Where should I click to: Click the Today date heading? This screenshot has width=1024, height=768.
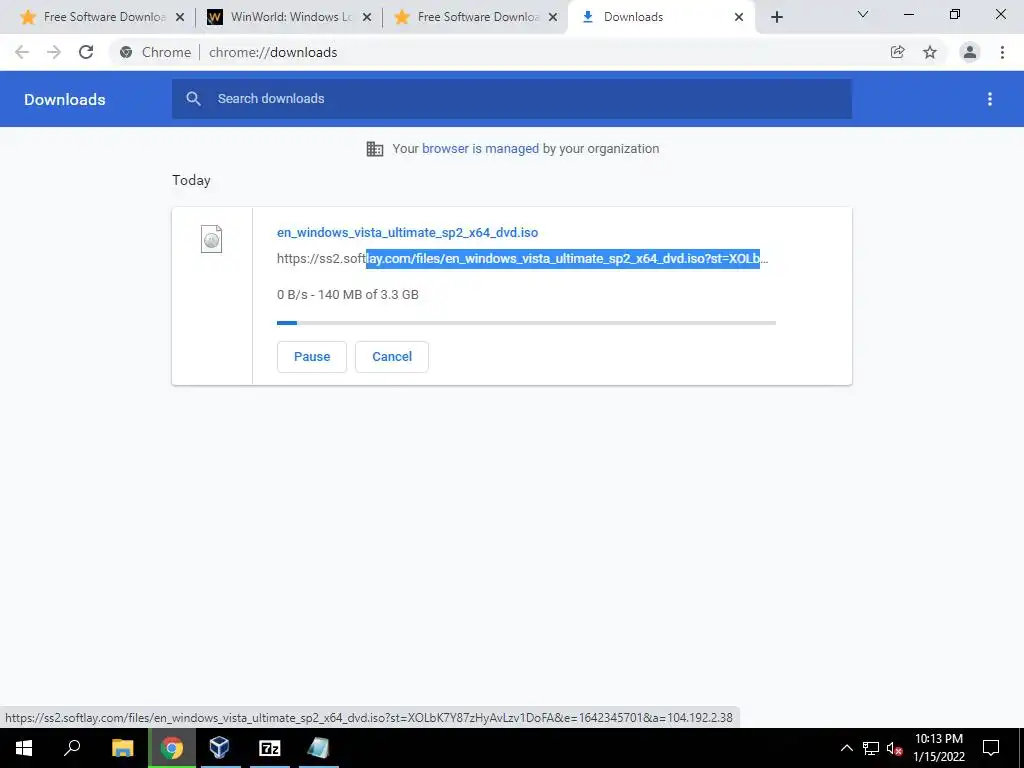[x=191, y=180]
